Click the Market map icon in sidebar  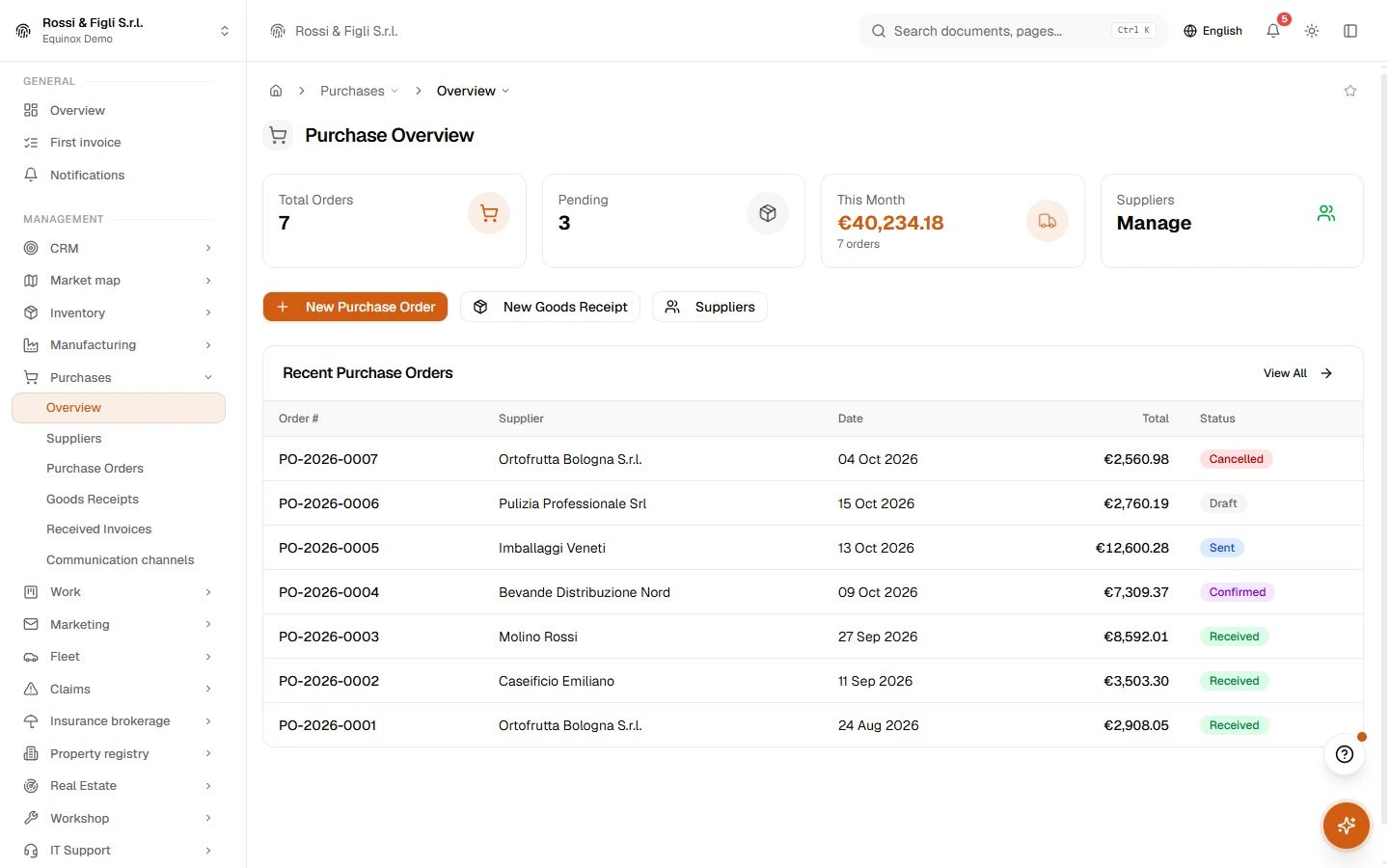31,281
